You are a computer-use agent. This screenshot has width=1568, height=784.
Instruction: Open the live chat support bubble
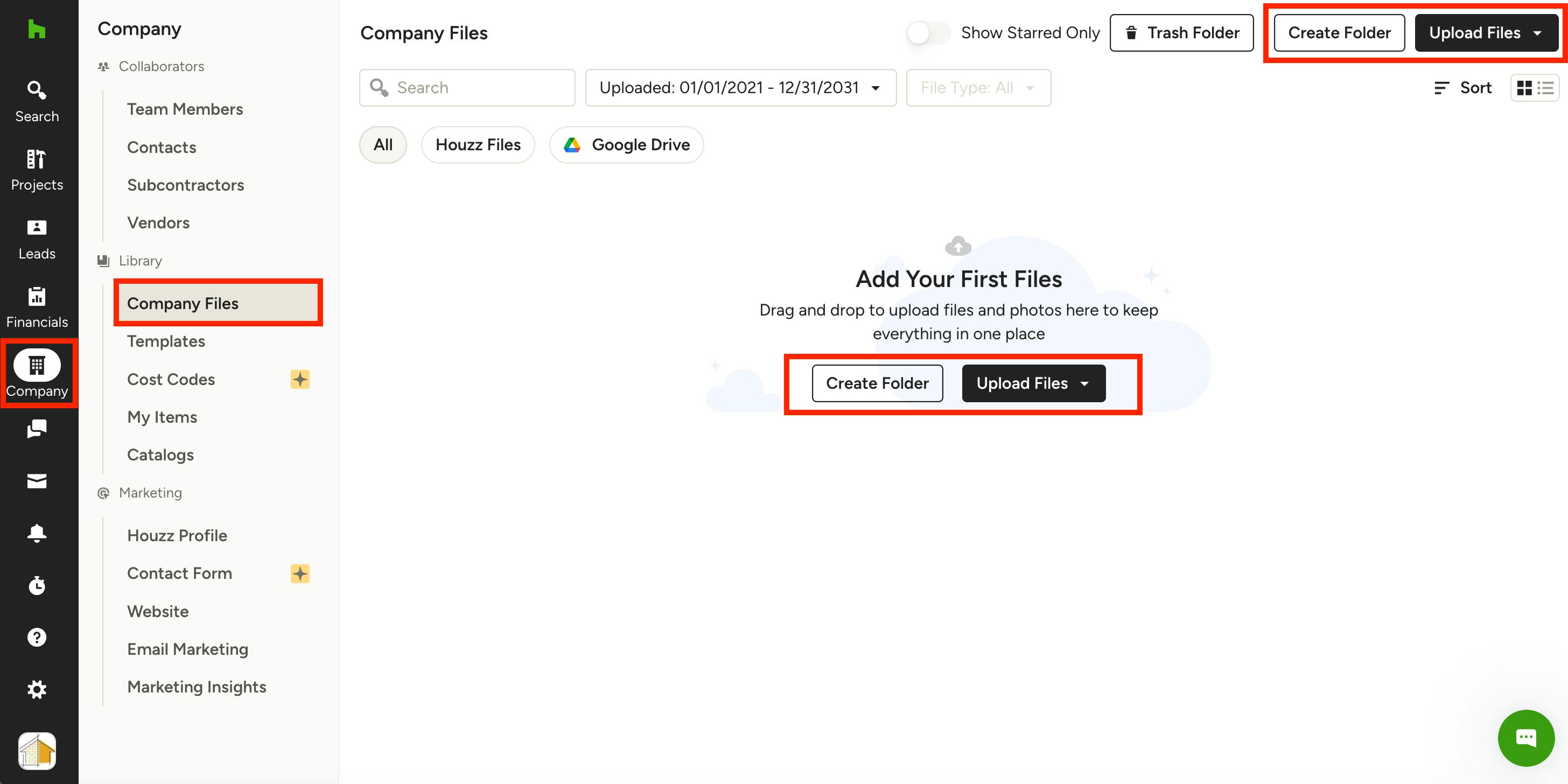[1526, 738]
